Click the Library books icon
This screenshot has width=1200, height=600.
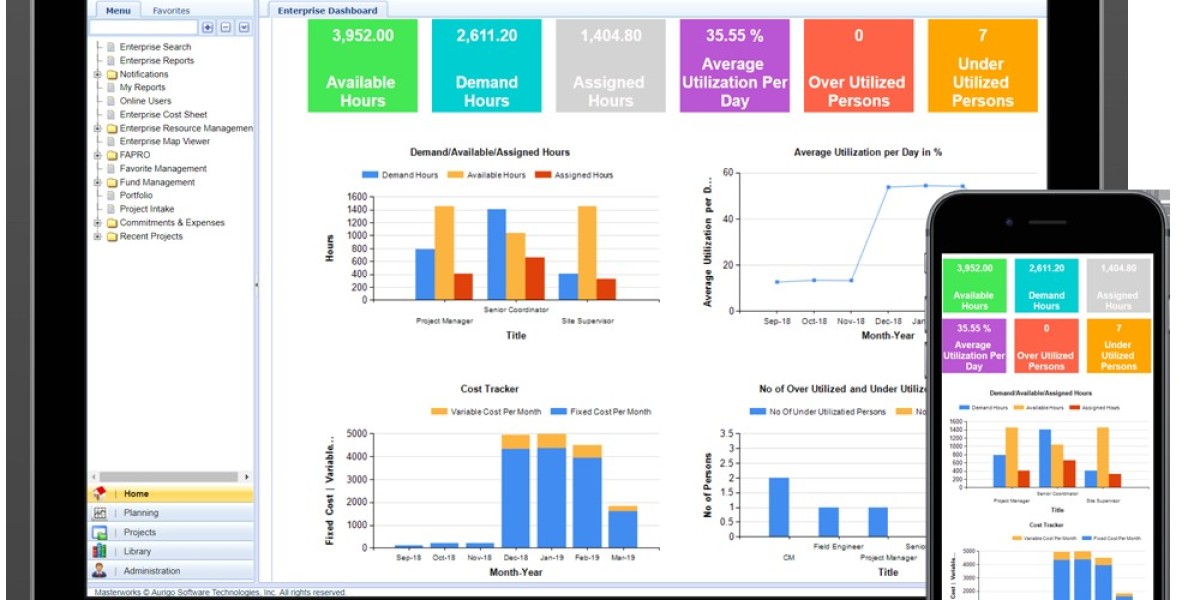coord(99,551)
